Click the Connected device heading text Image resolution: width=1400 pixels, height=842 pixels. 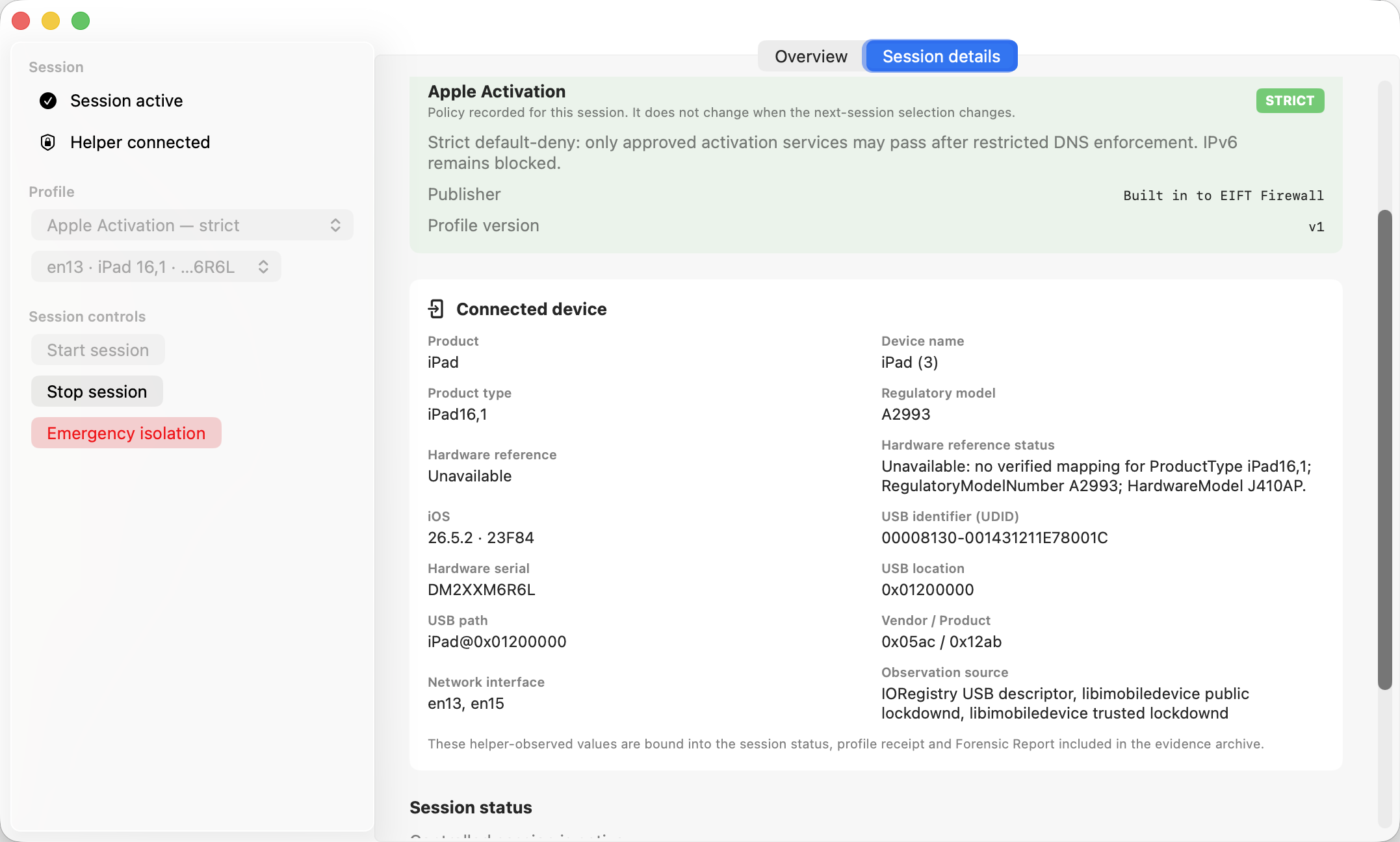point(531,309)
